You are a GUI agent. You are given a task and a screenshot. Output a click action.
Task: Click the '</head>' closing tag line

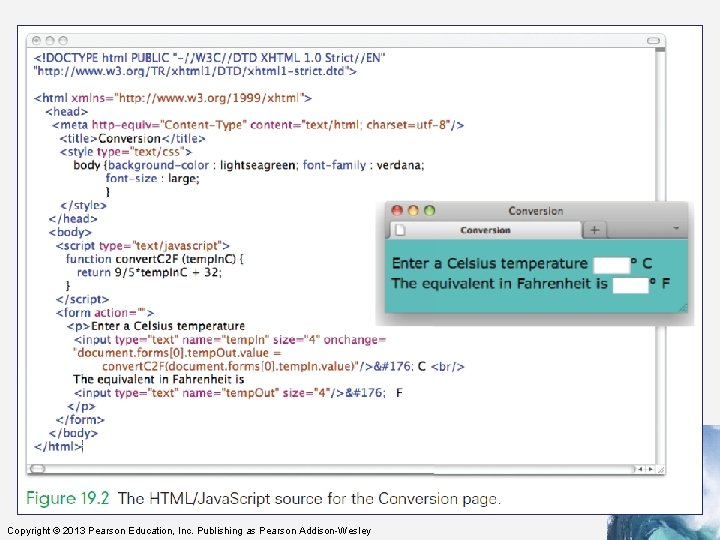coord(73,219)
